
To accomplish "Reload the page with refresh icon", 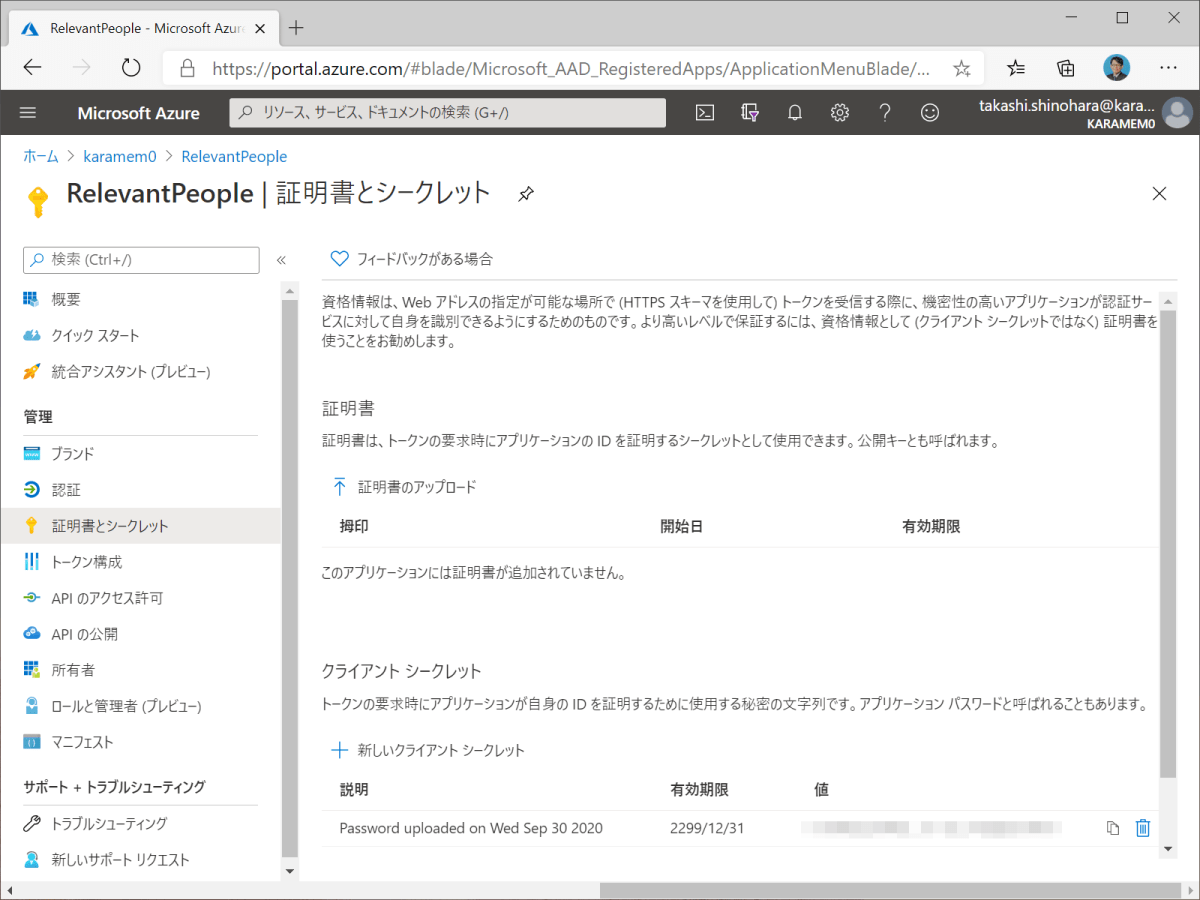I will tap(131, 68).
